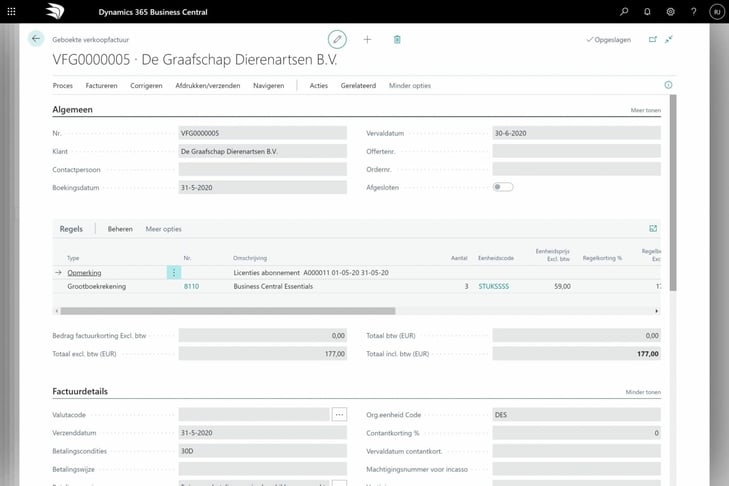This screenshot has width=729, height=486.
Task: Open the Corrigeren menu
Action: pyautogui.click(x=146, y=86)
